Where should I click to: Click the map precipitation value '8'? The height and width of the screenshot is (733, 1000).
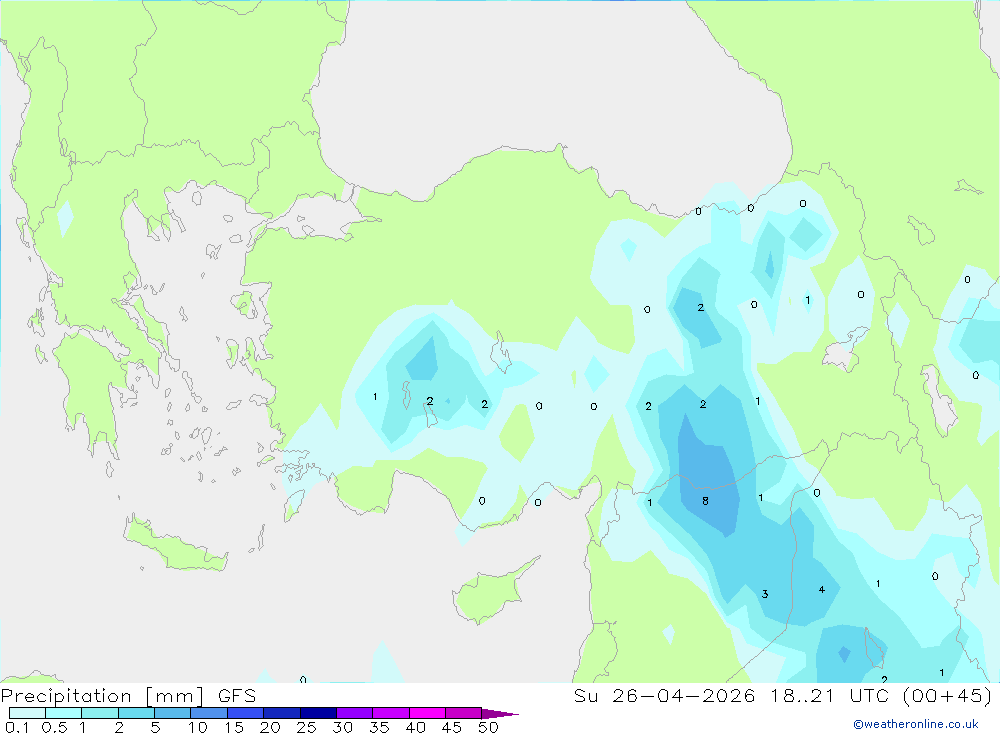(x=705, y=501)
